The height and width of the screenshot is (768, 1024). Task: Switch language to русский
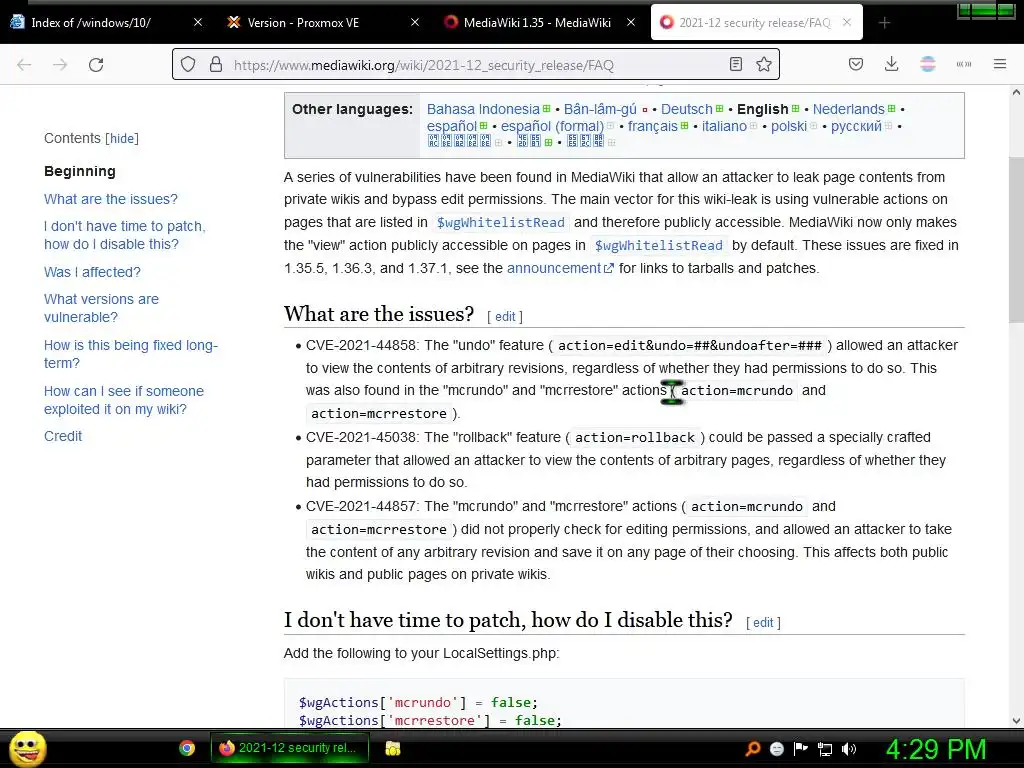coord(856,126)
